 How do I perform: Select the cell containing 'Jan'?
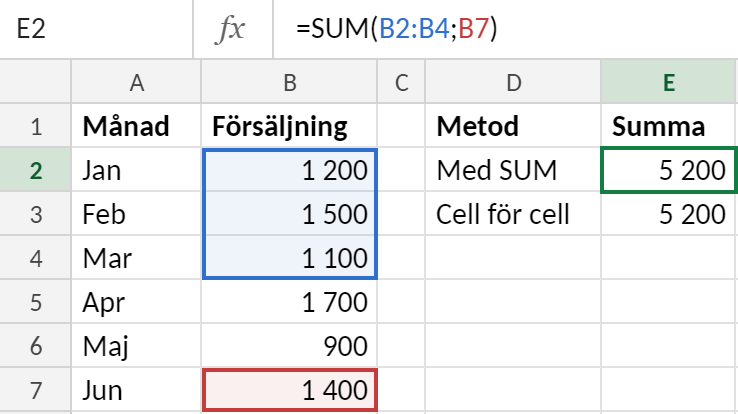click(x=136, y=169)
